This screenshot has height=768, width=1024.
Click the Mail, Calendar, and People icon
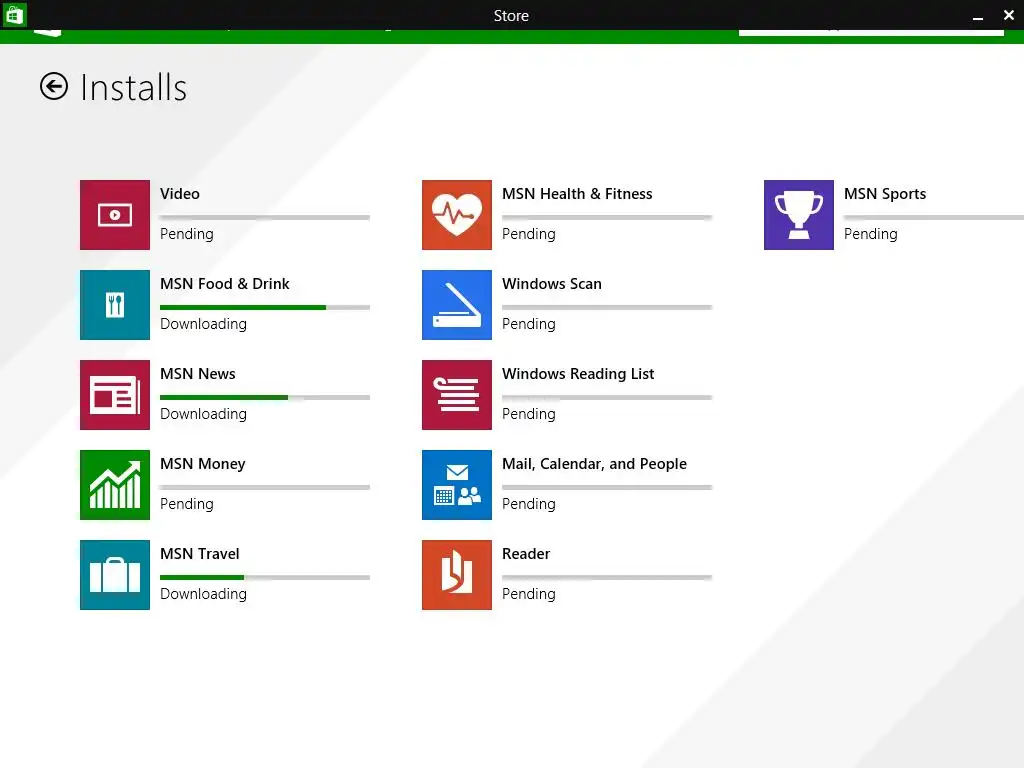[457, 485]
